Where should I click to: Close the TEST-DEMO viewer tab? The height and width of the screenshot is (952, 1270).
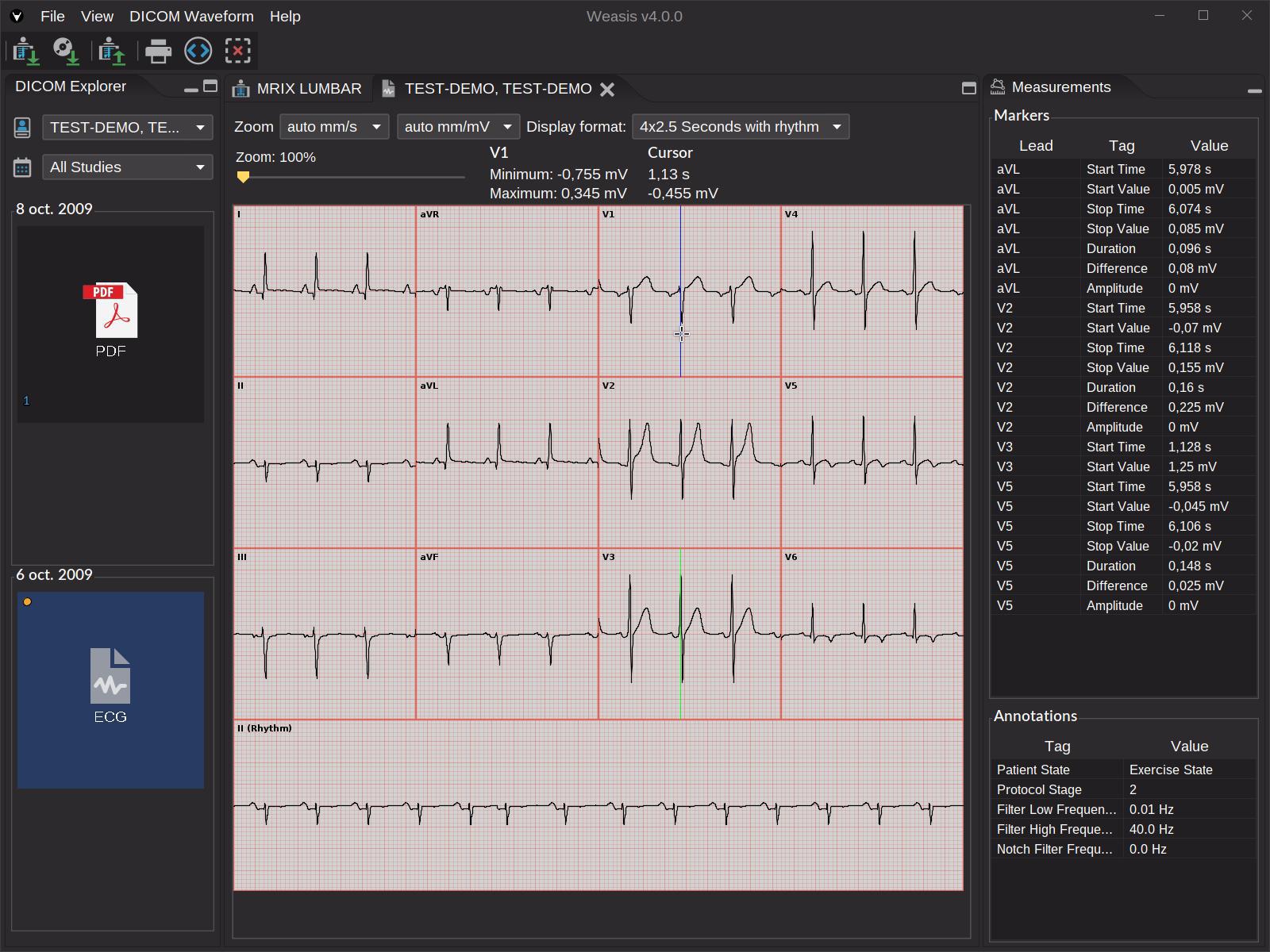tap(608, 89)
